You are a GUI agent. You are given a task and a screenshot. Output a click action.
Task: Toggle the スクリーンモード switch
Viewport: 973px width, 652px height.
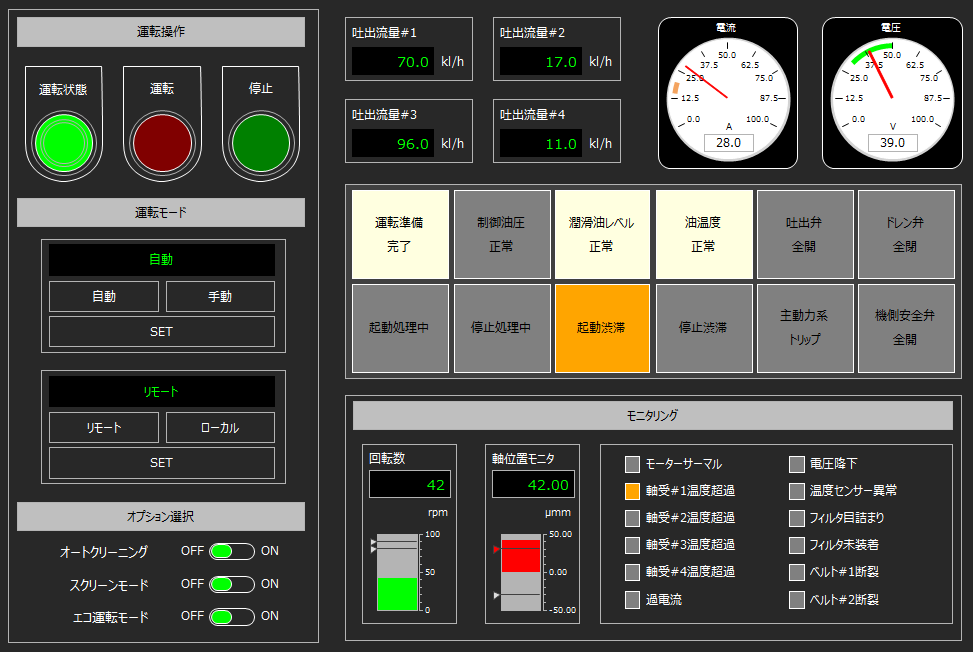point(232,584)
